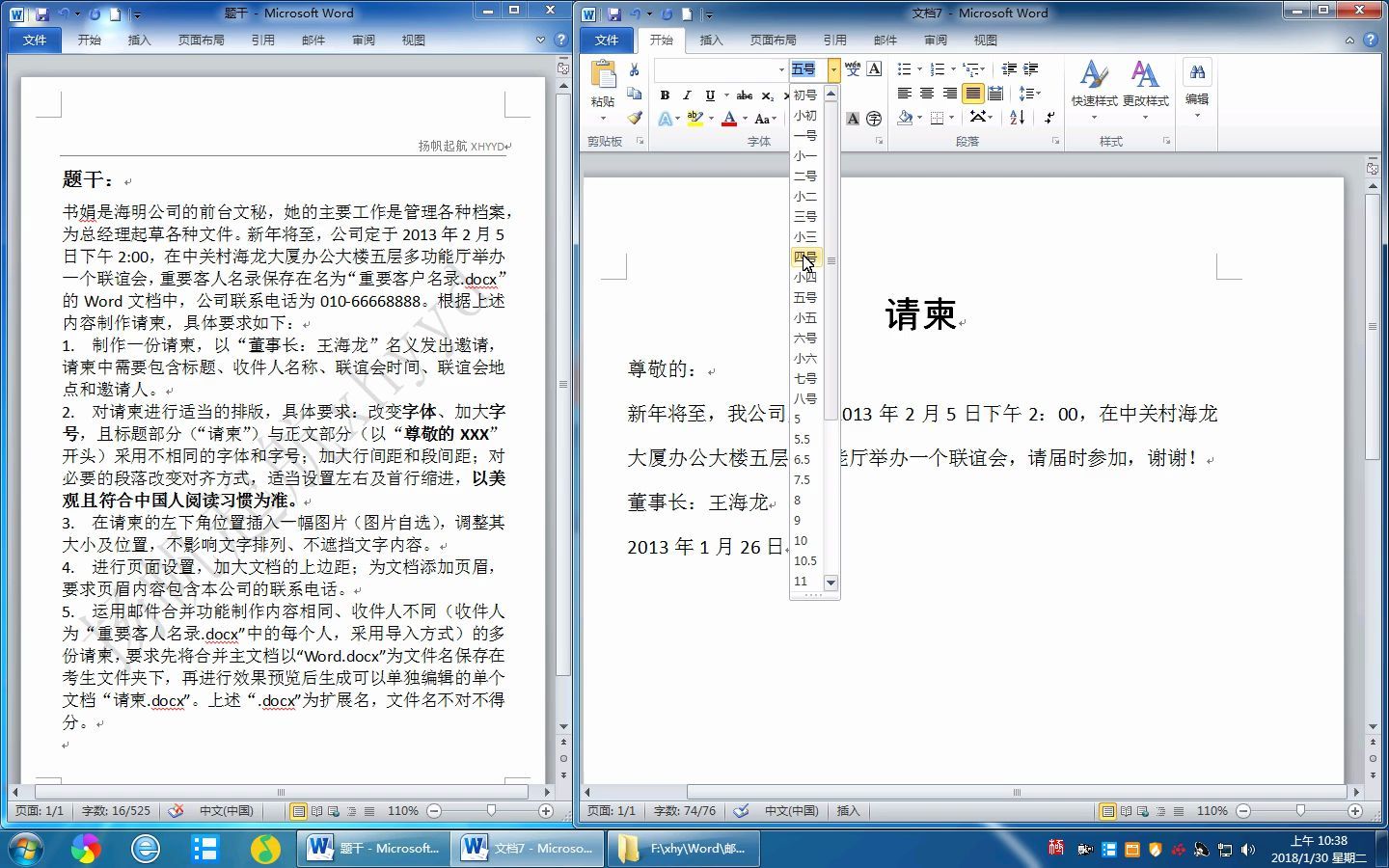
Task: Apply Bold formatting
Action: tap(665, 95)
